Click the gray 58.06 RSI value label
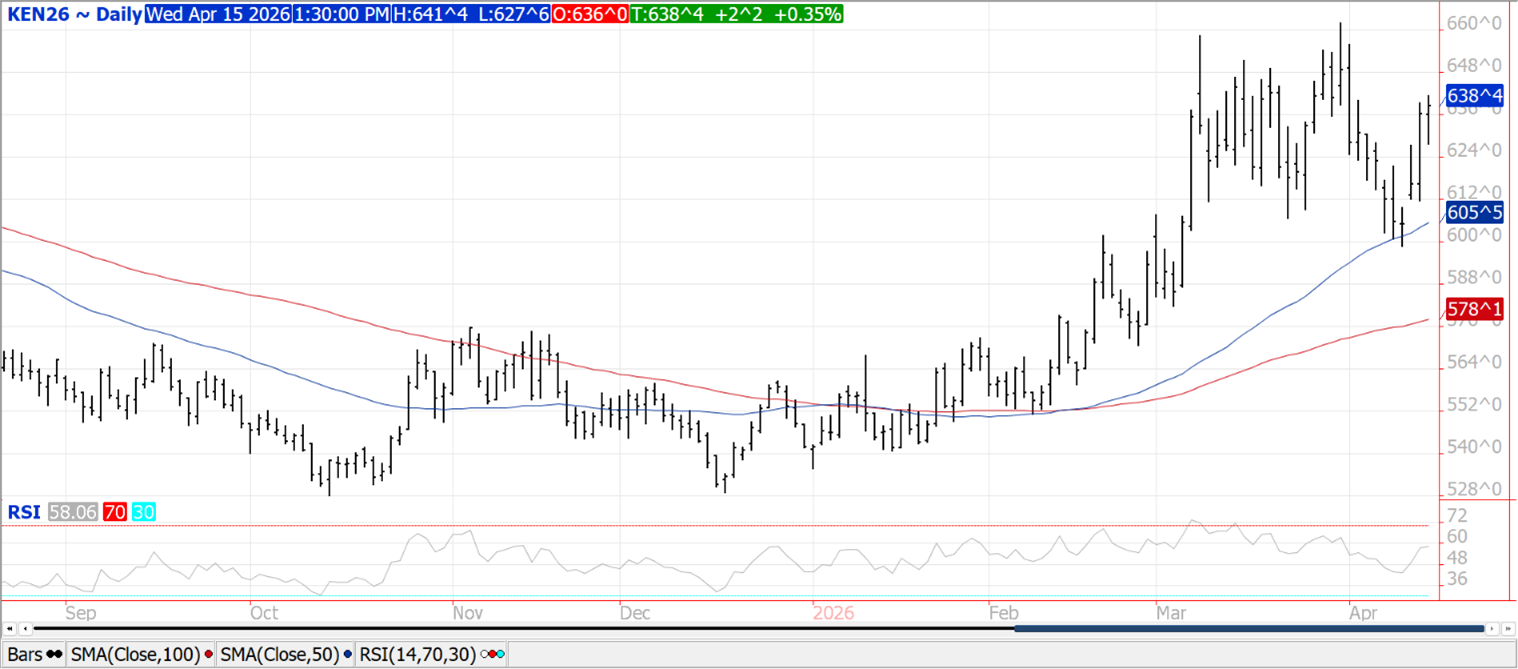 72,512
